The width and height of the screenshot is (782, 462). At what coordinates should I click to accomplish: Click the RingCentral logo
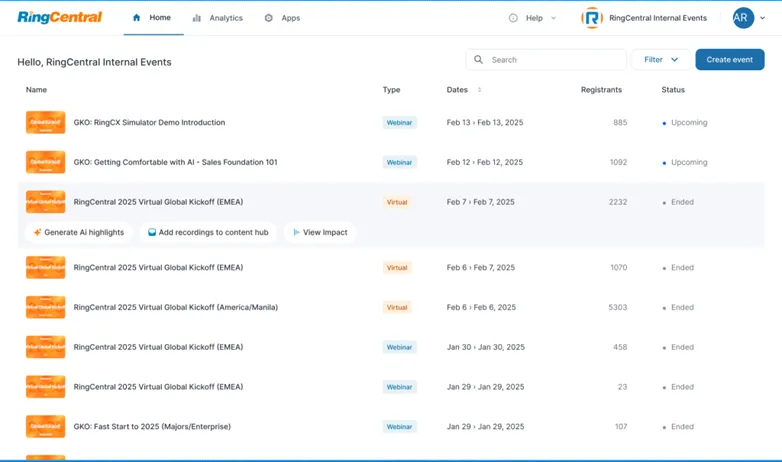click(58, 17)
